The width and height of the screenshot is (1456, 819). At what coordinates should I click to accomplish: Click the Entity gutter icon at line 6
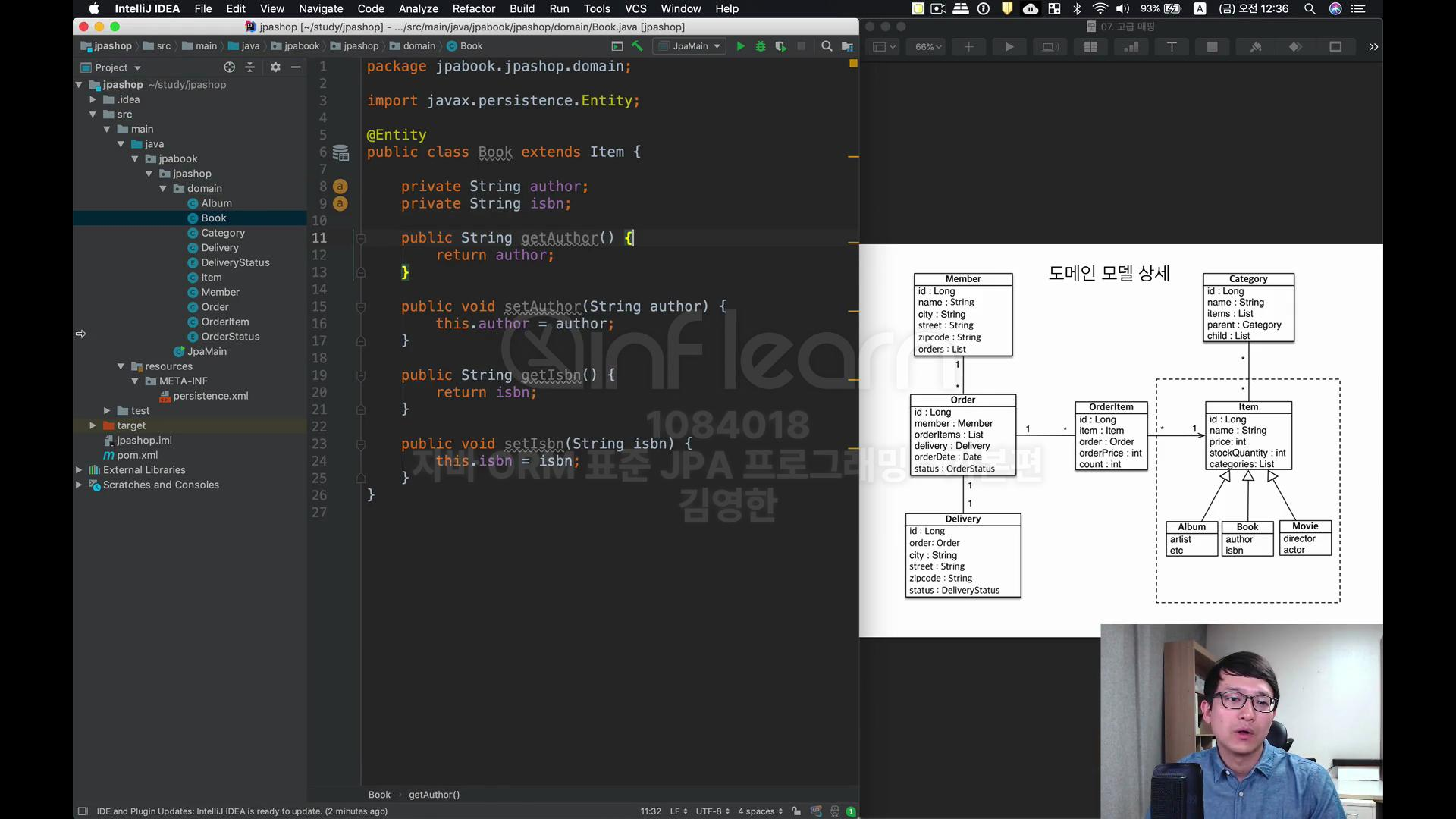click(x=341, y=152)
